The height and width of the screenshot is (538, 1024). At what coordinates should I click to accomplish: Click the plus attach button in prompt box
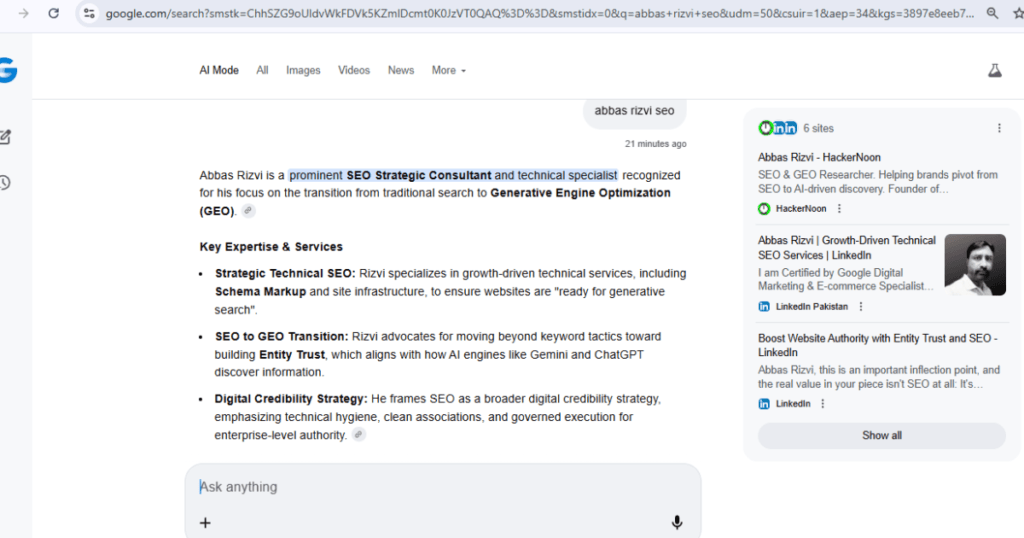click(x=205, y=523)
